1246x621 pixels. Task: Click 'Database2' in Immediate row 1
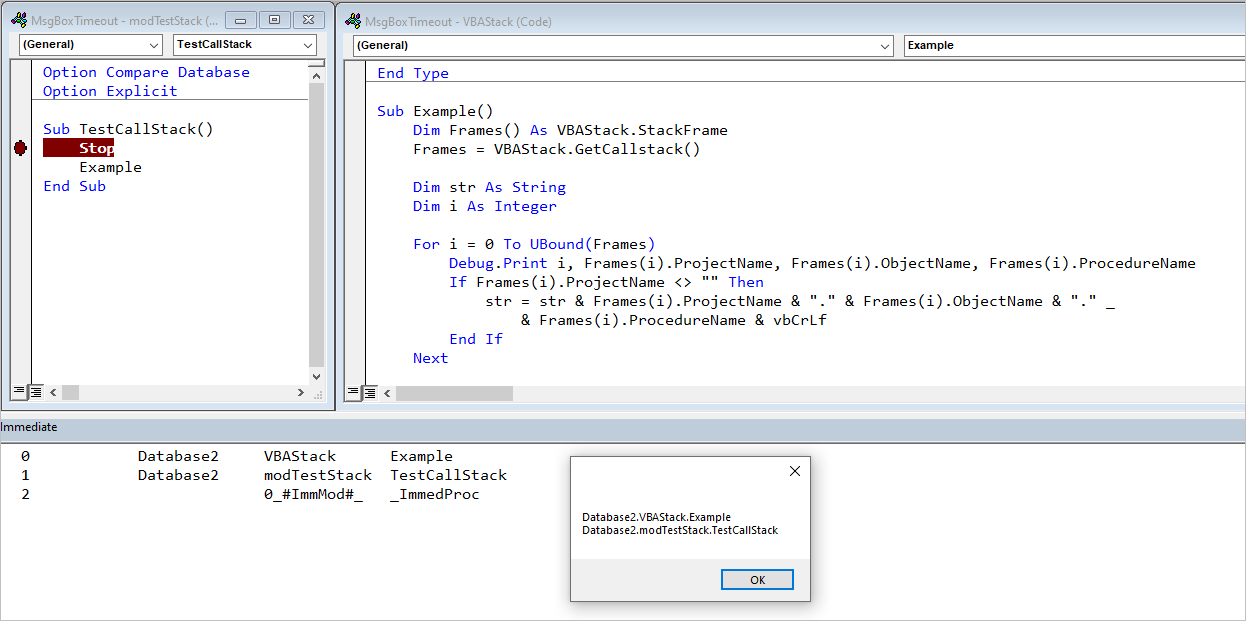pyautogui.click(x=178, y=475)
